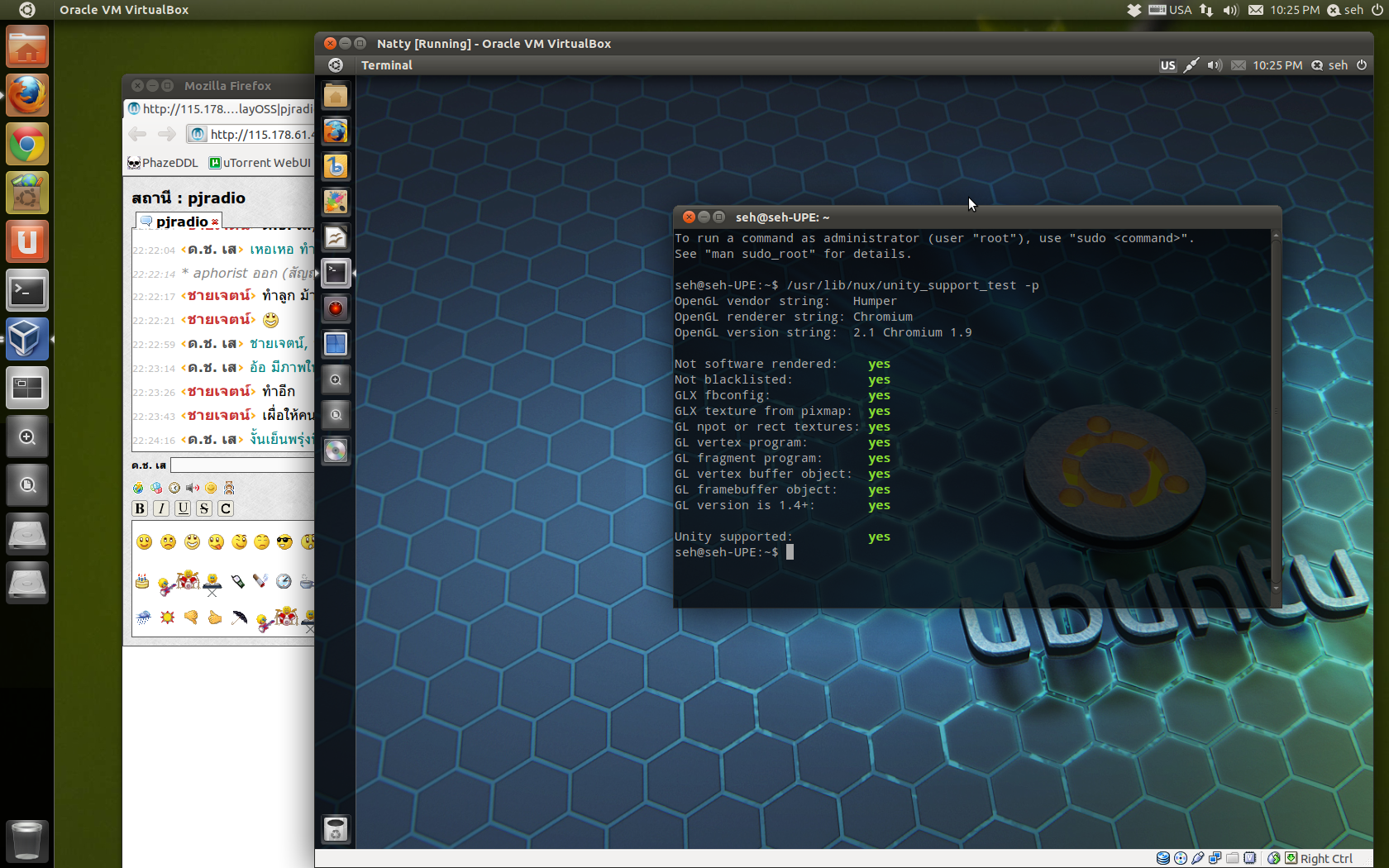Go back in Firefox
The image size is (1389, 868).
pos(137,134)
